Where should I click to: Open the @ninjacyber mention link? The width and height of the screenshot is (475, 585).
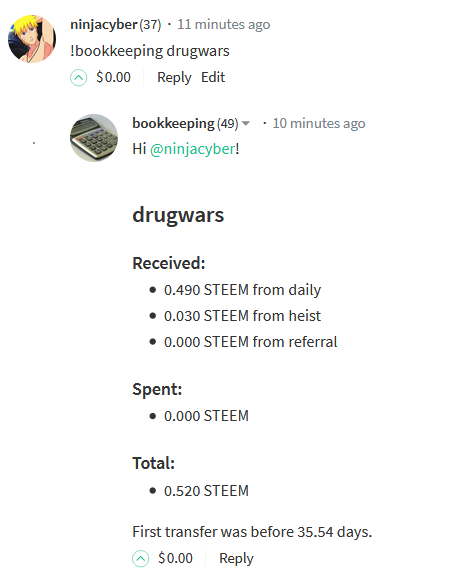click(193, 149)
